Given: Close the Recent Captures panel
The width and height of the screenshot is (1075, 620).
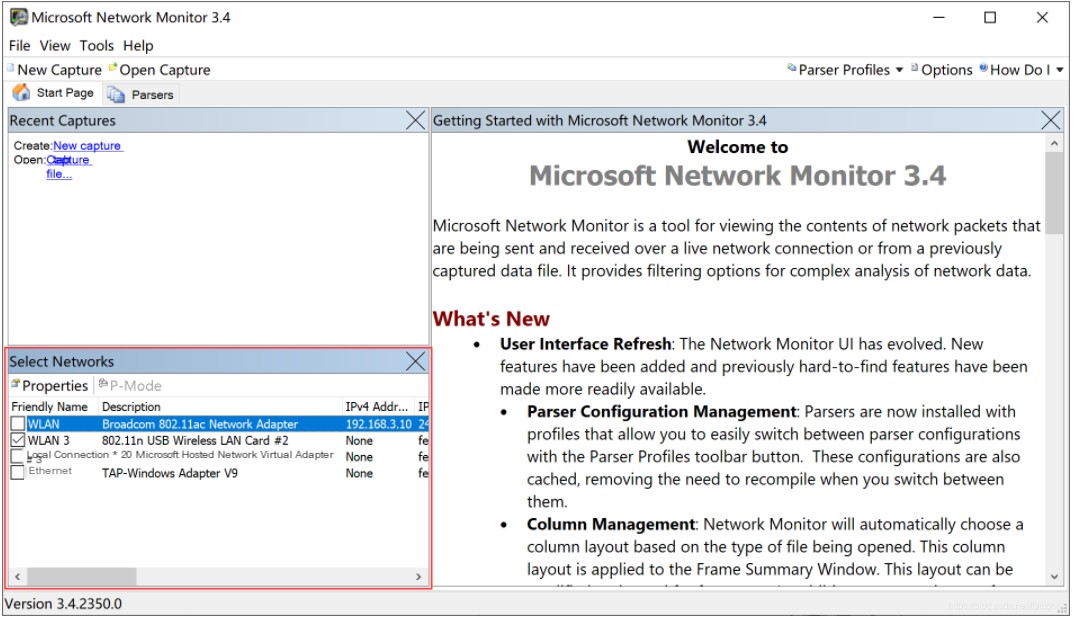Looking at the screenshot, I should [416, 121].
